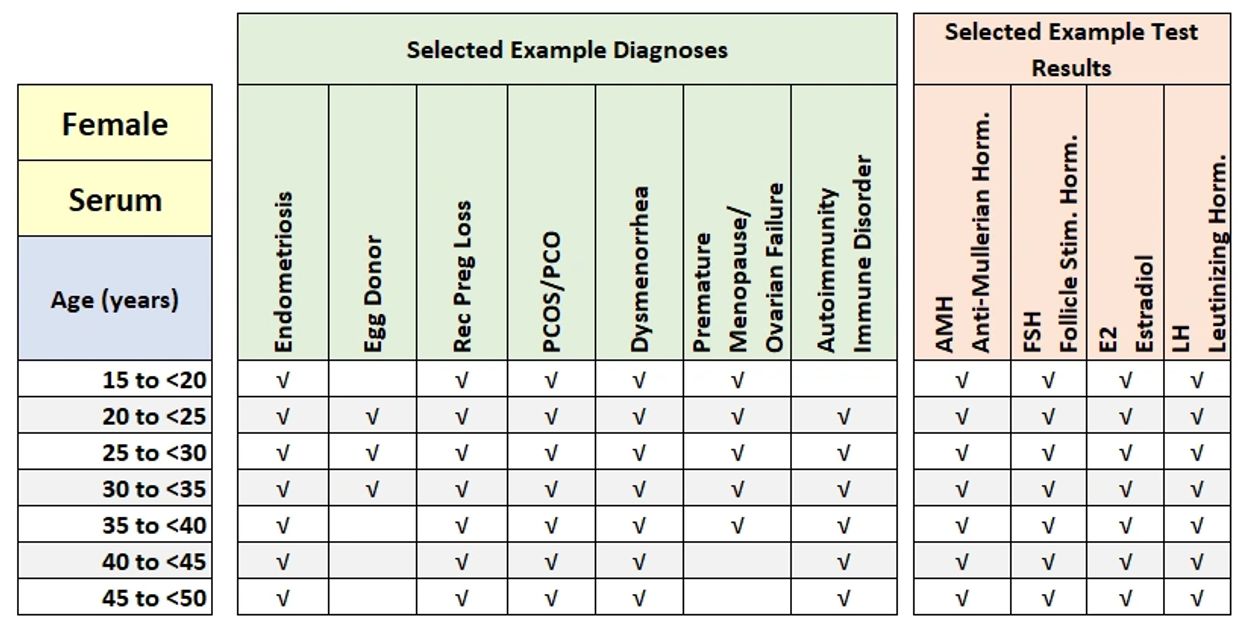Click the Serum label cell
The image size is (1240, 618).
click(x=115, y=199)
